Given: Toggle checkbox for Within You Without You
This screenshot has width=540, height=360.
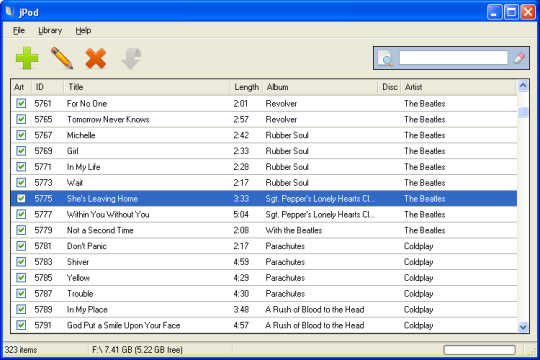Looking at the screenshot, I should point(21,214).
